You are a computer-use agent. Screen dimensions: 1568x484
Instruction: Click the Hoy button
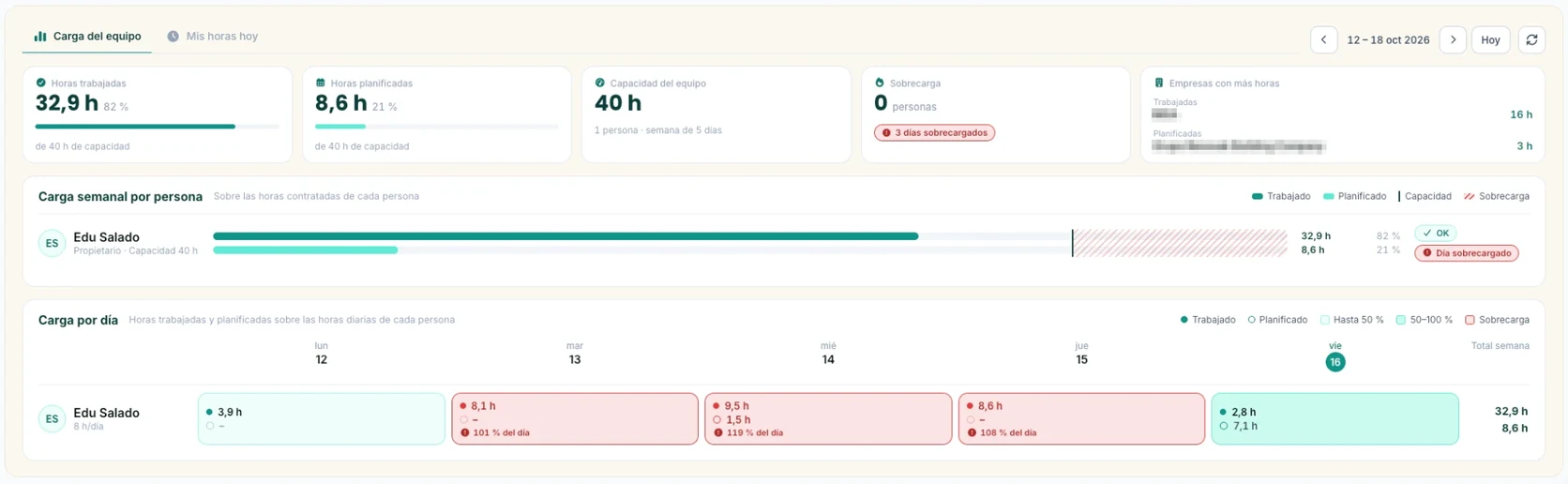[1490, 39]
